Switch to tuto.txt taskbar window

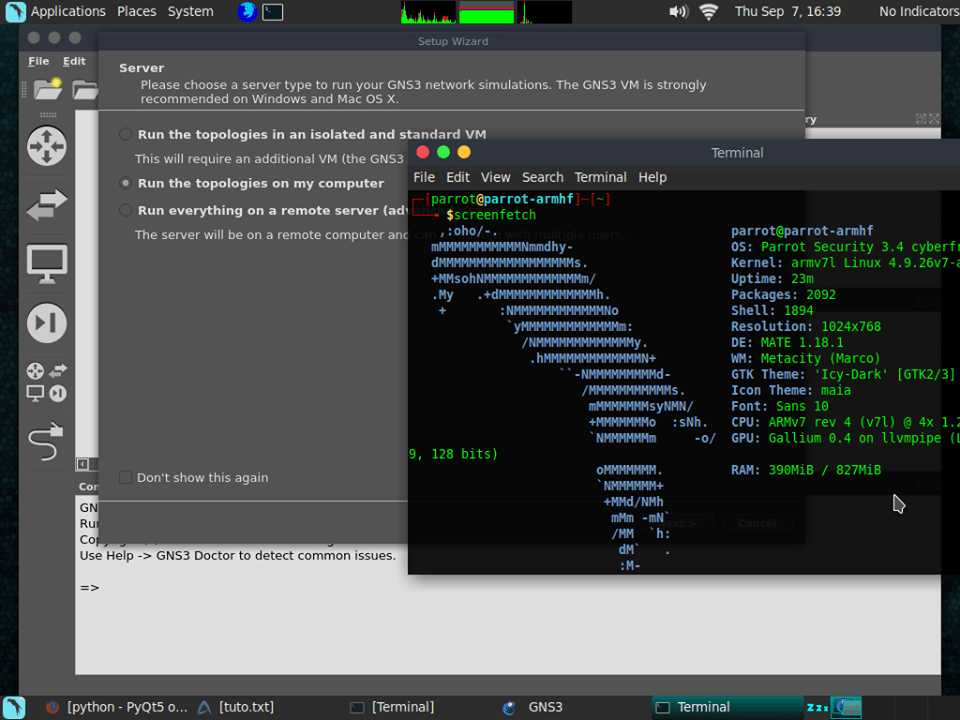pyautogui.click(x=236, y=707)
